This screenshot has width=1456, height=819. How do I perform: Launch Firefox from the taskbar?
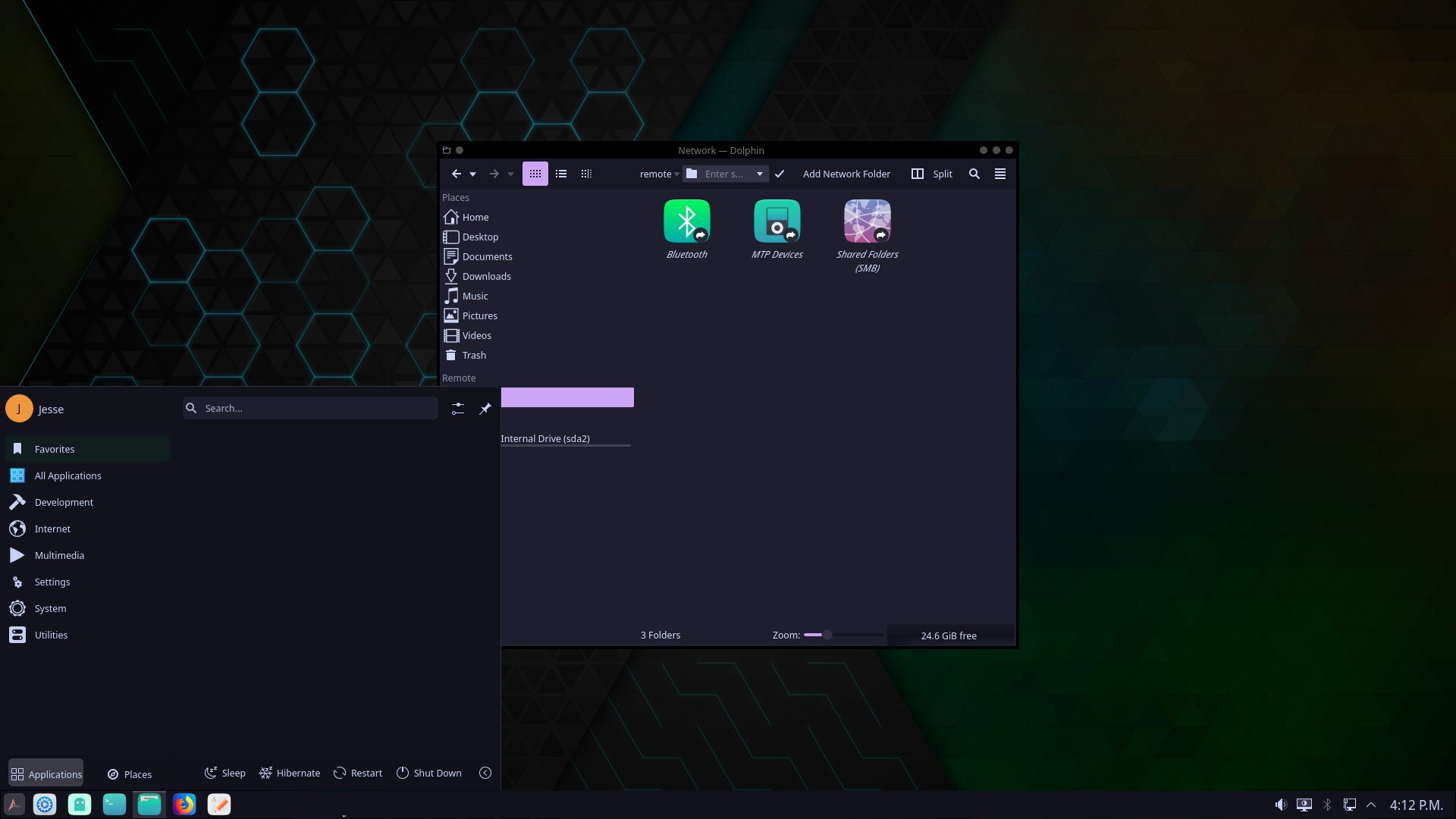[184, 804]
